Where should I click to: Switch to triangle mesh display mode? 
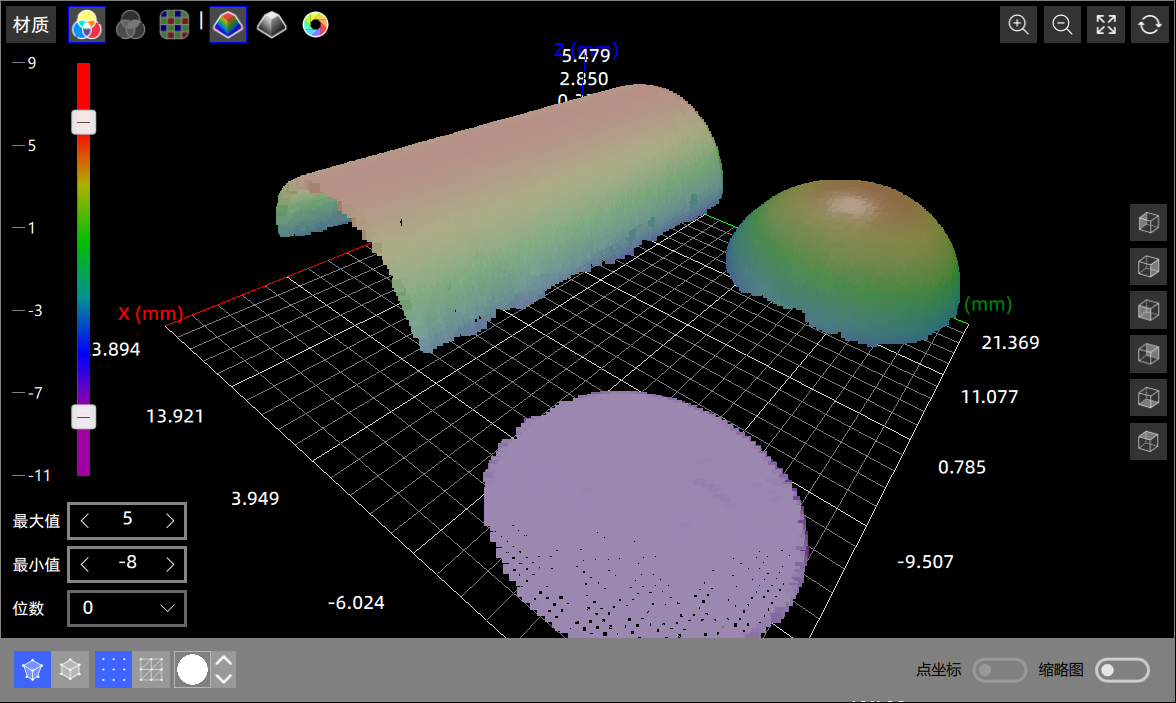(151, 670)
